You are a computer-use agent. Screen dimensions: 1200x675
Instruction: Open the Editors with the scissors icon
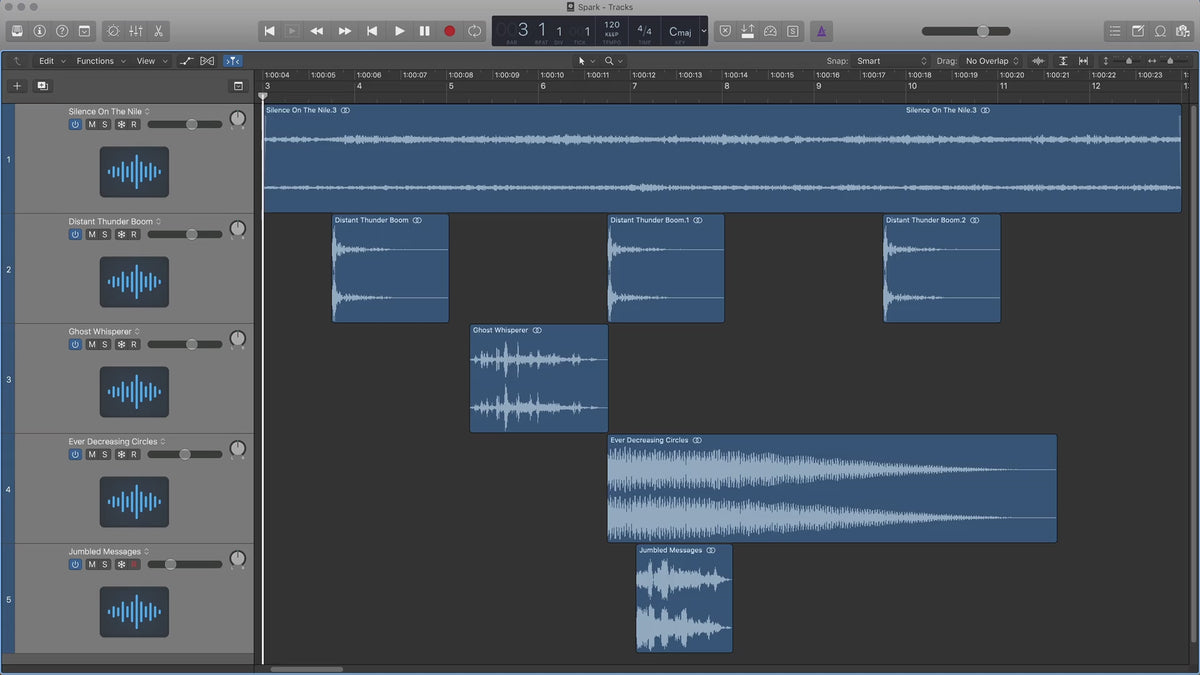[159, 31]
